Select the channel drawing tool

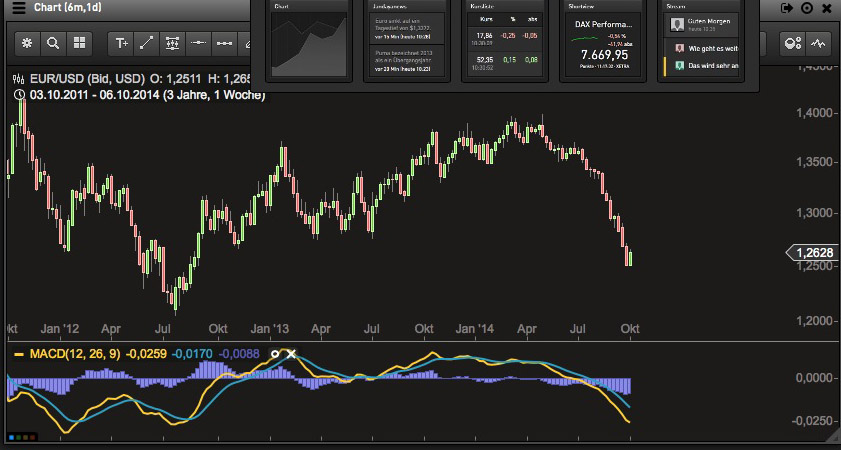click(x=172, y=44)
